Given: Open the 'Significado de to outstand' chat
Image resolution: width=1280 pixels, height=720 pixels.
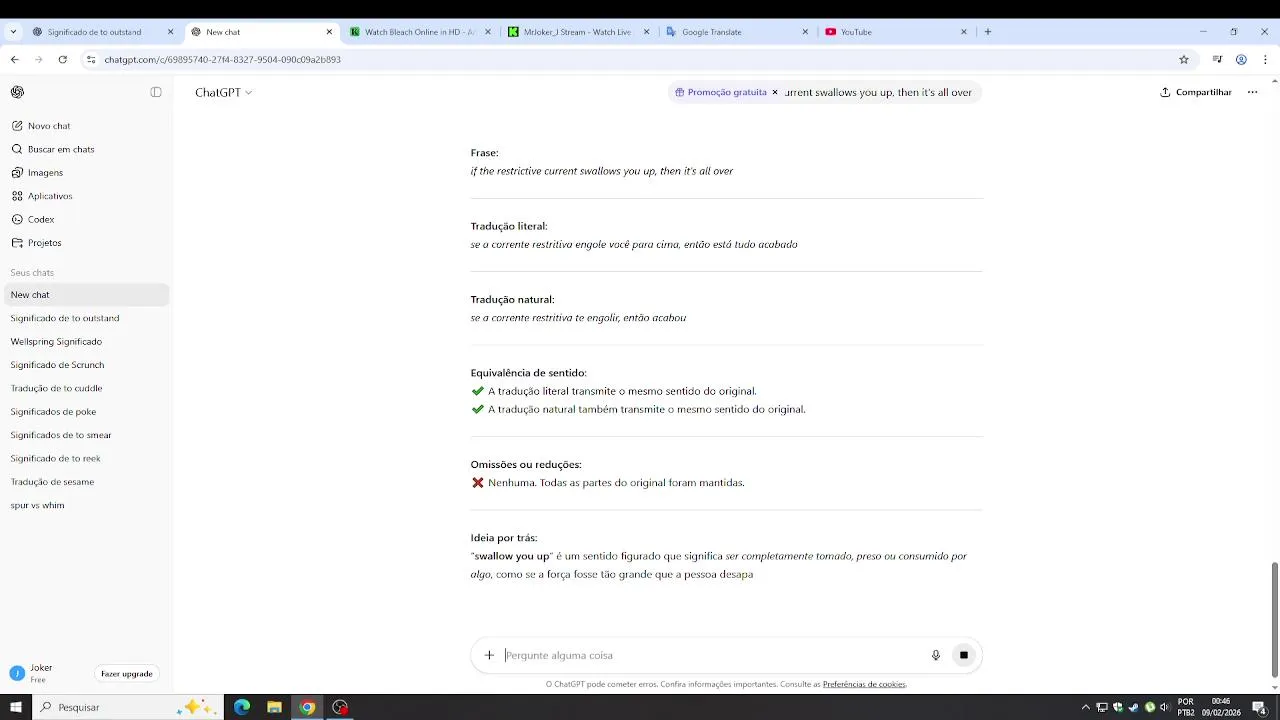Looking at the screenshot, I should click(x=87, y=318).
